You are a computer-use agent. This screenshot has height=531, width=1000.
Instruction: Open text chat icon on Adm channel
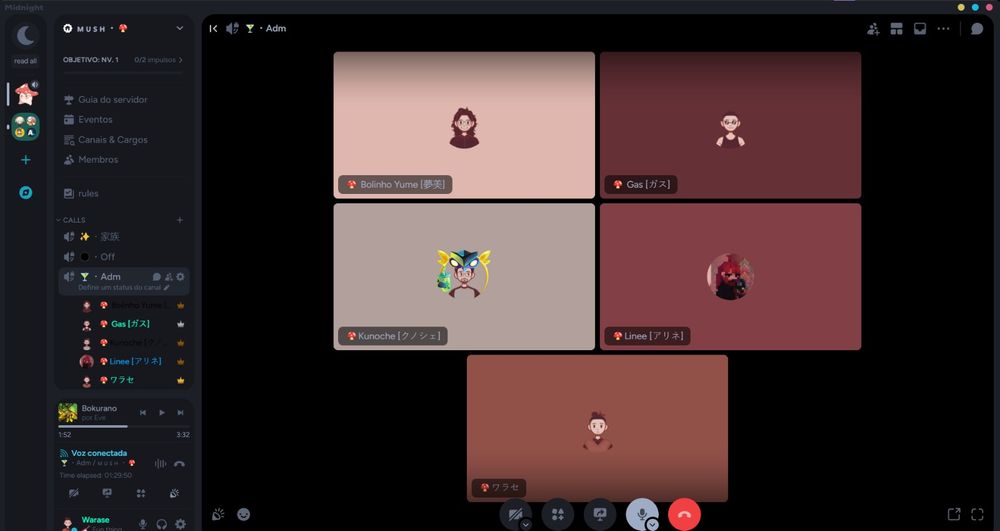157,277
